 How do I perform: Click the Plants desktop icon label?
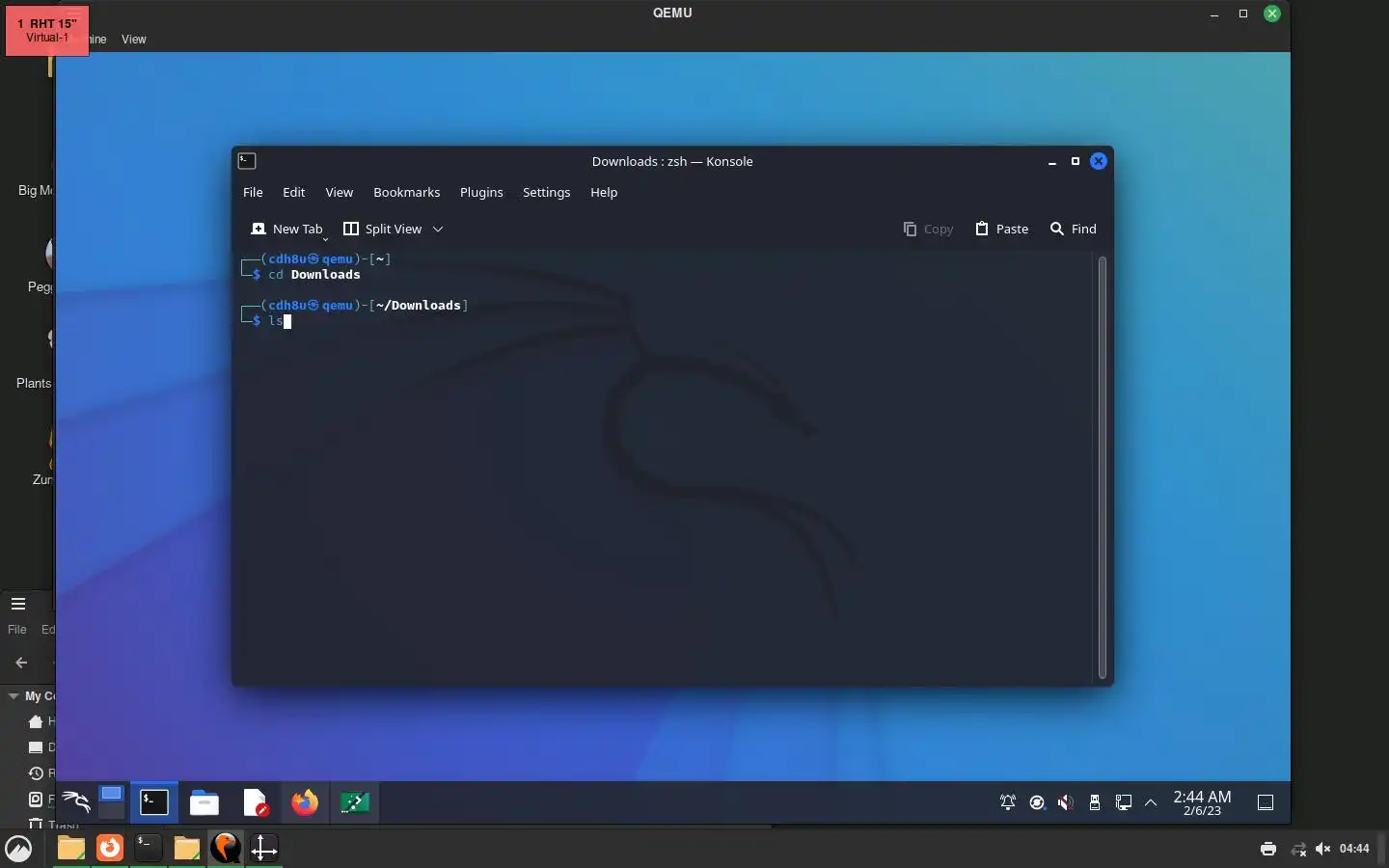tap(34, 383)
